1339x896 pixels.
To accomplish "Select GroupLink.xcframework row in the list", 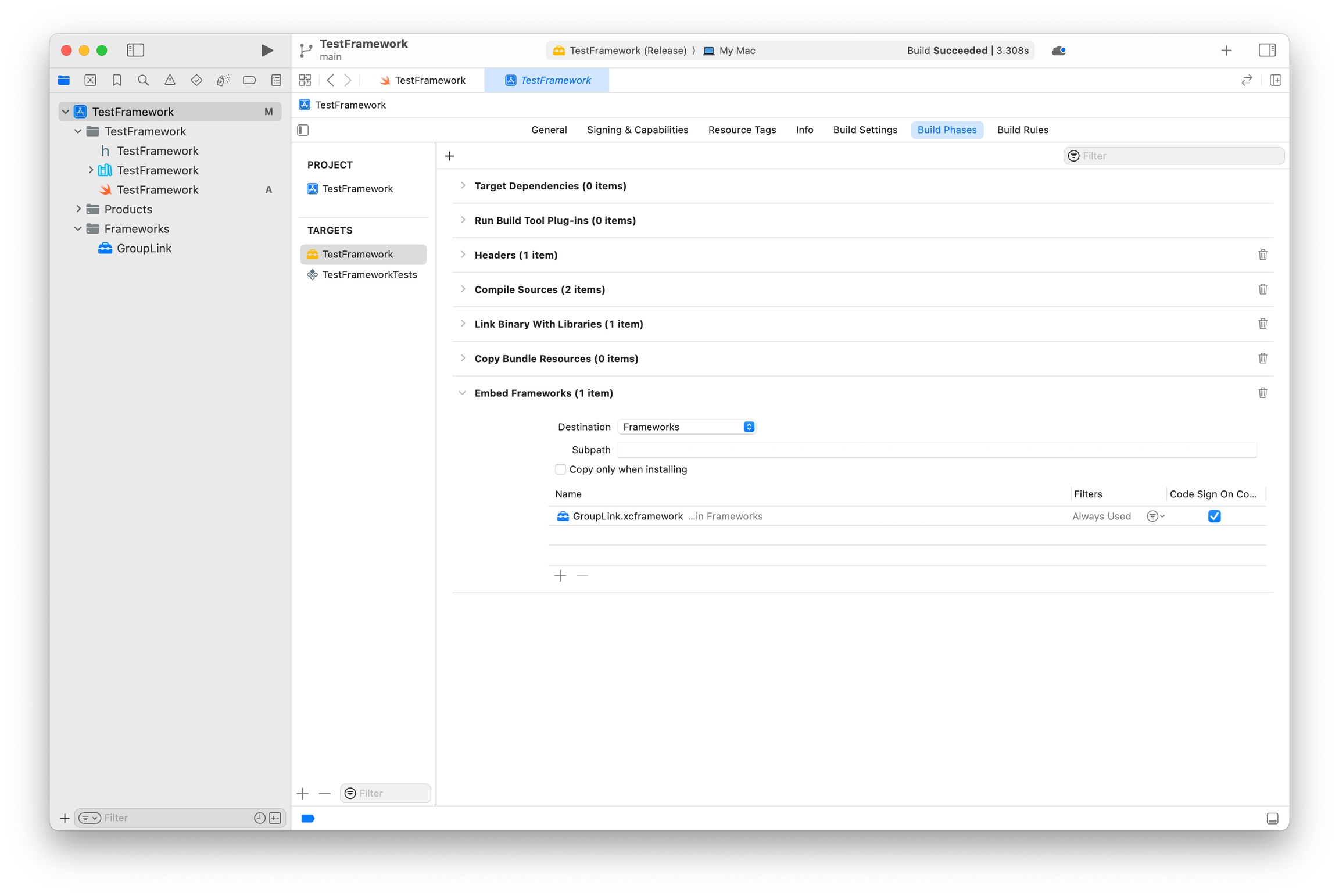I will click(628, 516).
